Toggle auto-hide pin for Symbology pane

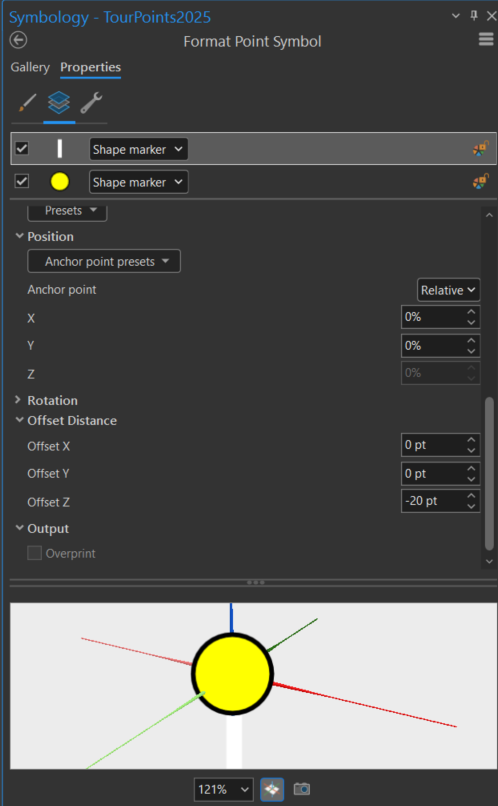click(474, 15)
